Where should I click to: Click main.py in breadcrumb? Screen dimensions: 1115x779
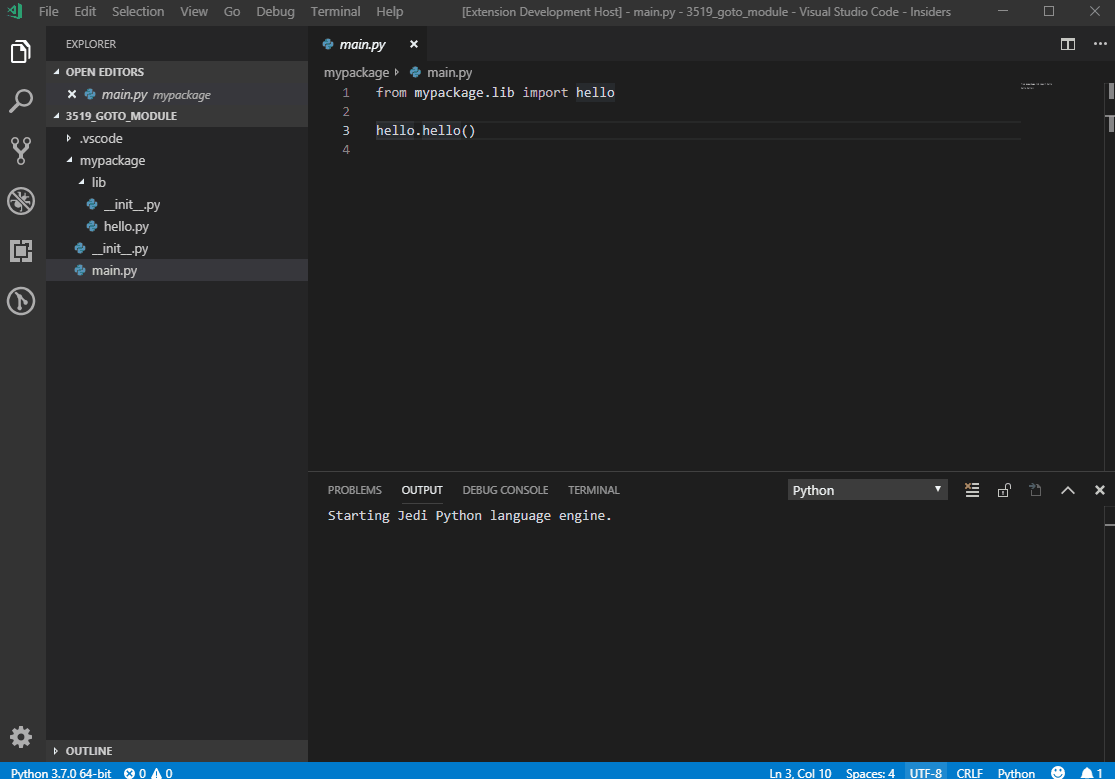(x=449, y=73)
